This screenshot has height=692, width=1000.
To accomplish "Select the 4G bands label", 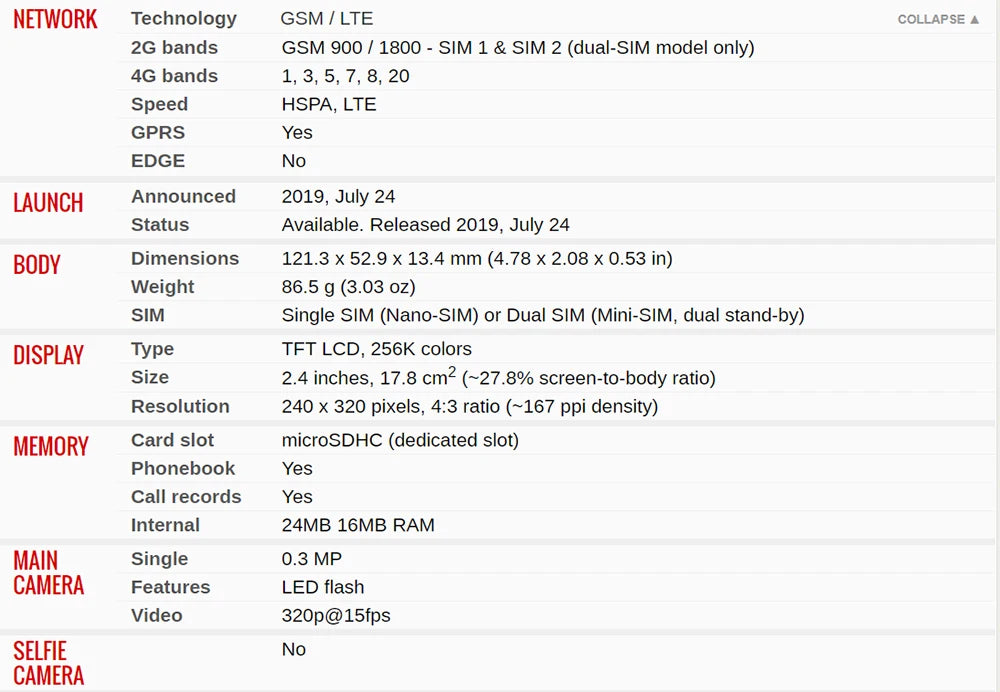I will tap(174, 76).
